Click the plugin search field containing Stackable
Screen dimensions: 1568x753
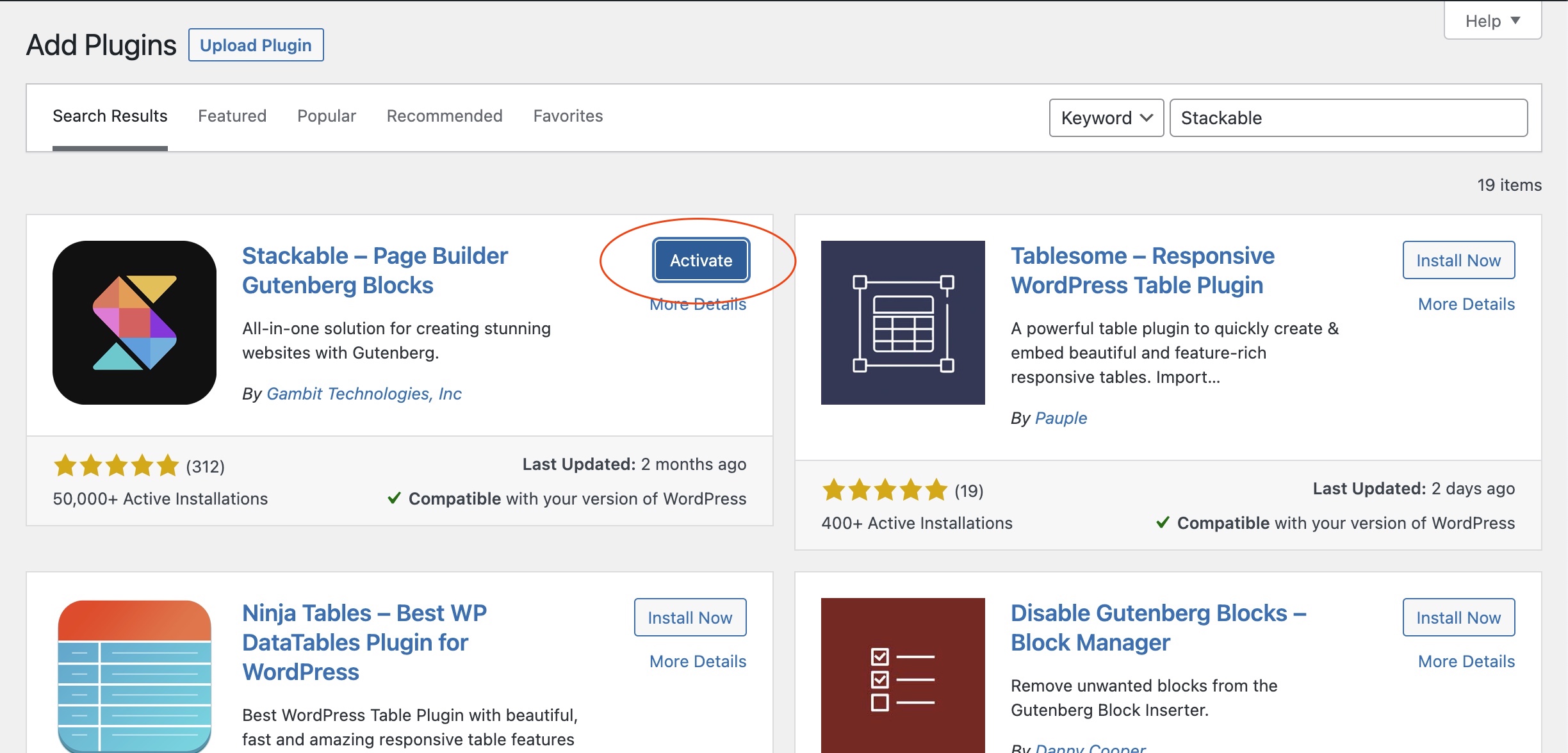point(1348,118)
